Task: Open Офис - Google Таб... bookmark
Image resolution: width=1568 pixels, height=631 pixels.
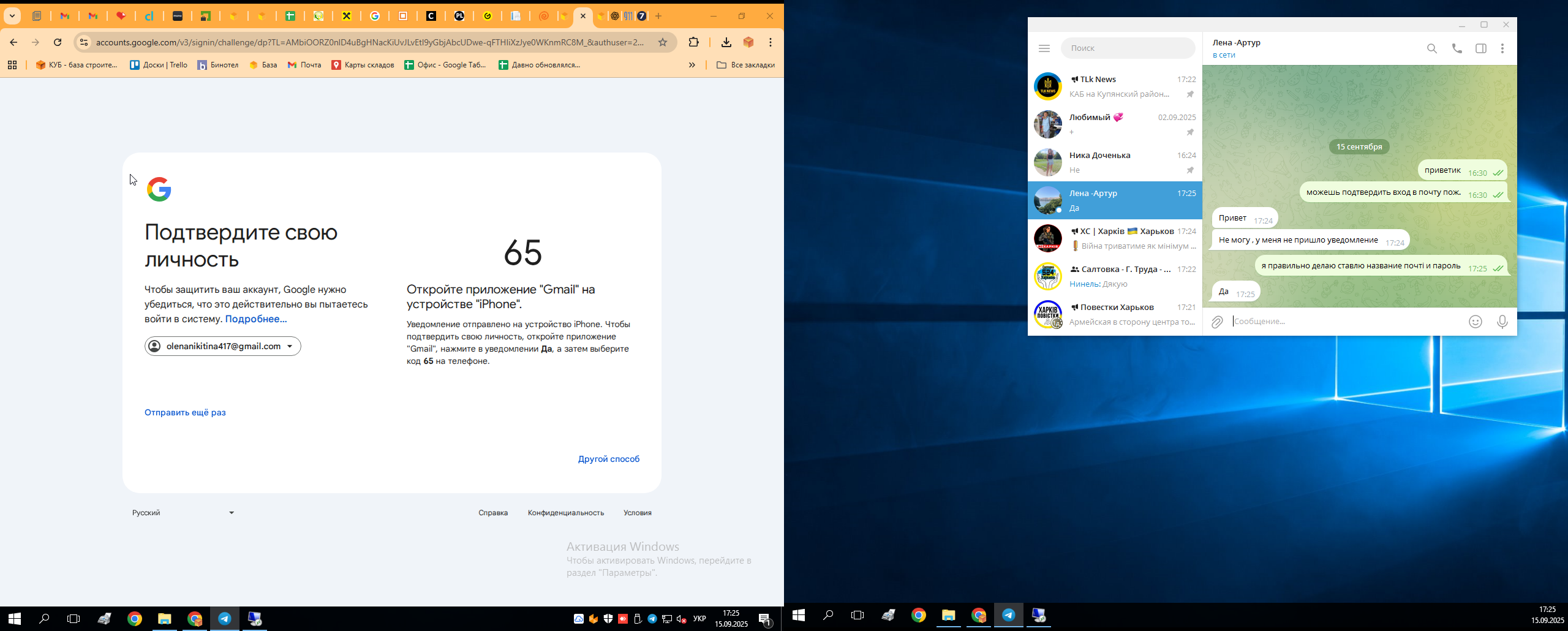Action: tap(445, 65)
